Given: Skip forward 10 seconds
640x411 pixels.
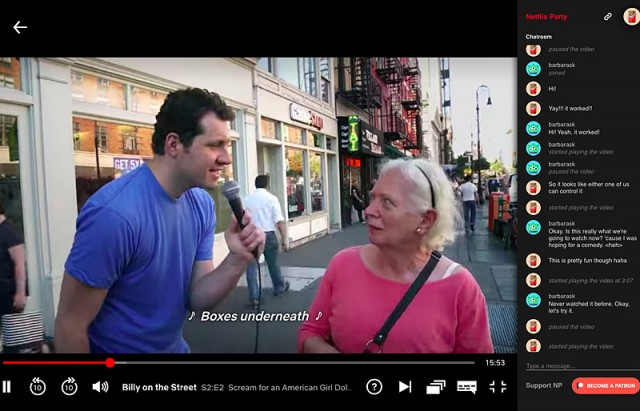Looking at the screenshot, I should tap(69, 387).
